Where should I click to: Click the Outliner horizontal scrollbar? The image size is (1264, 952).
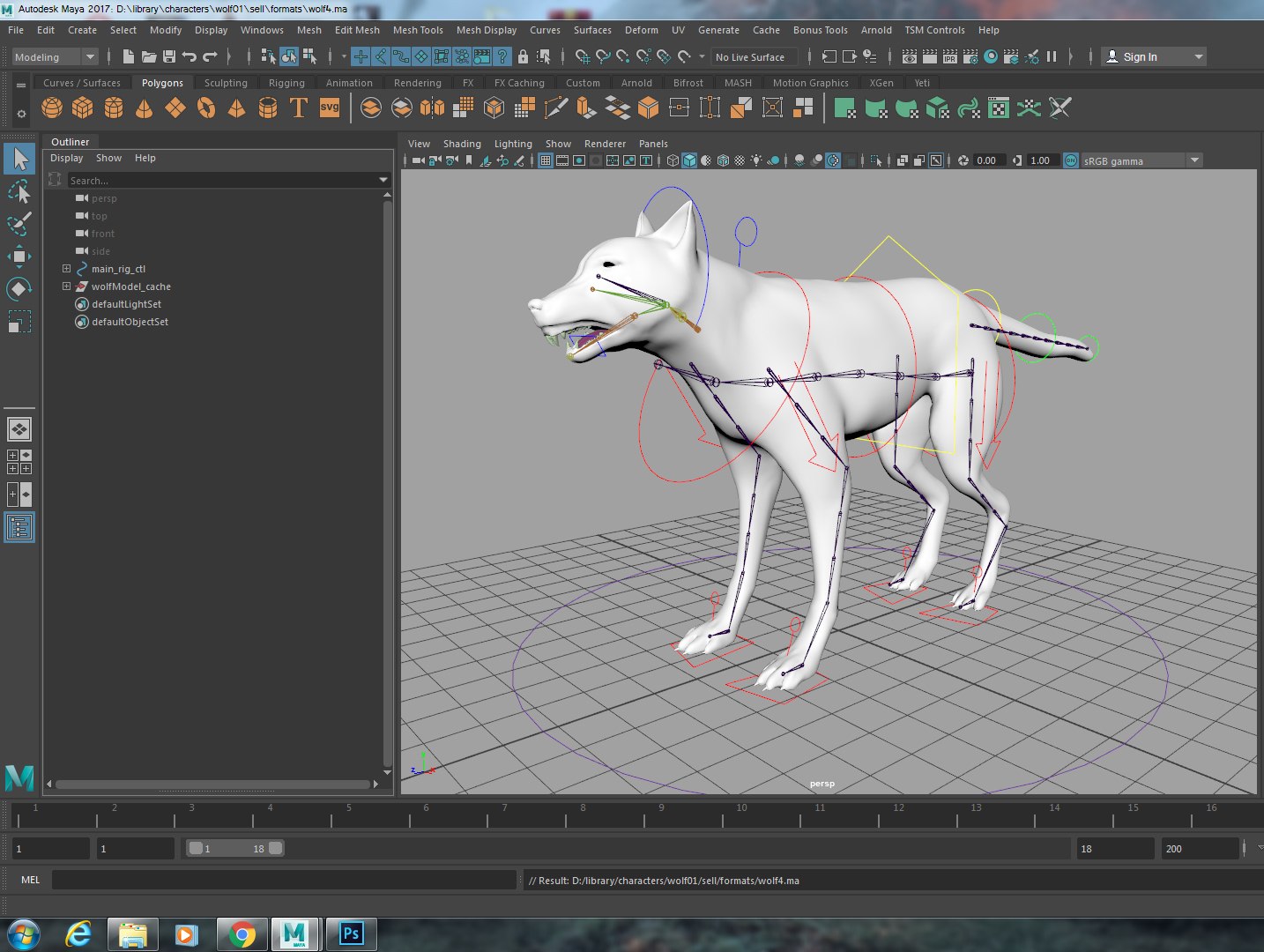[213, 784]
